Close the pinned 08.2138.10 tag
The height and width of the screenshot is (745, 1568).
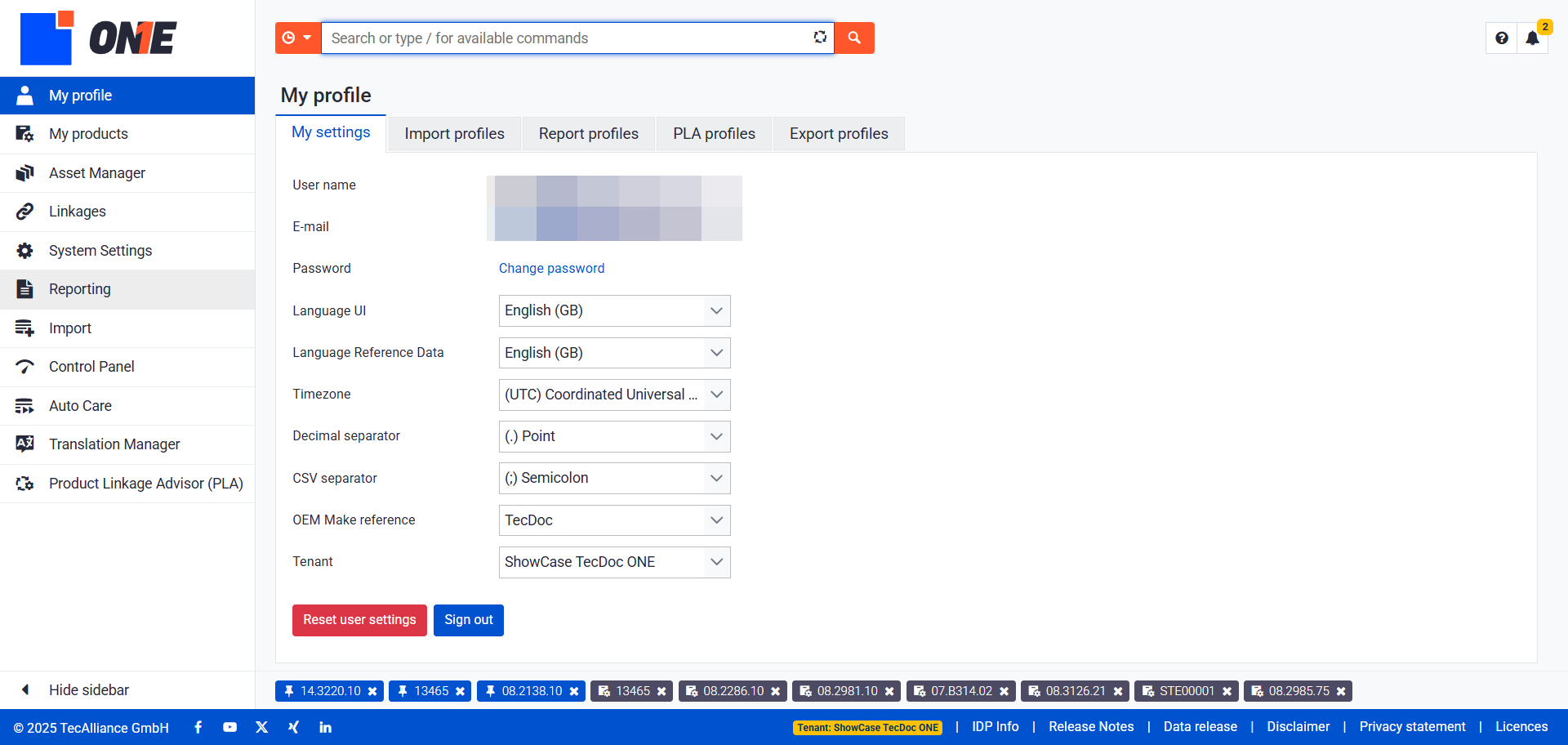[x=574, y=691]
